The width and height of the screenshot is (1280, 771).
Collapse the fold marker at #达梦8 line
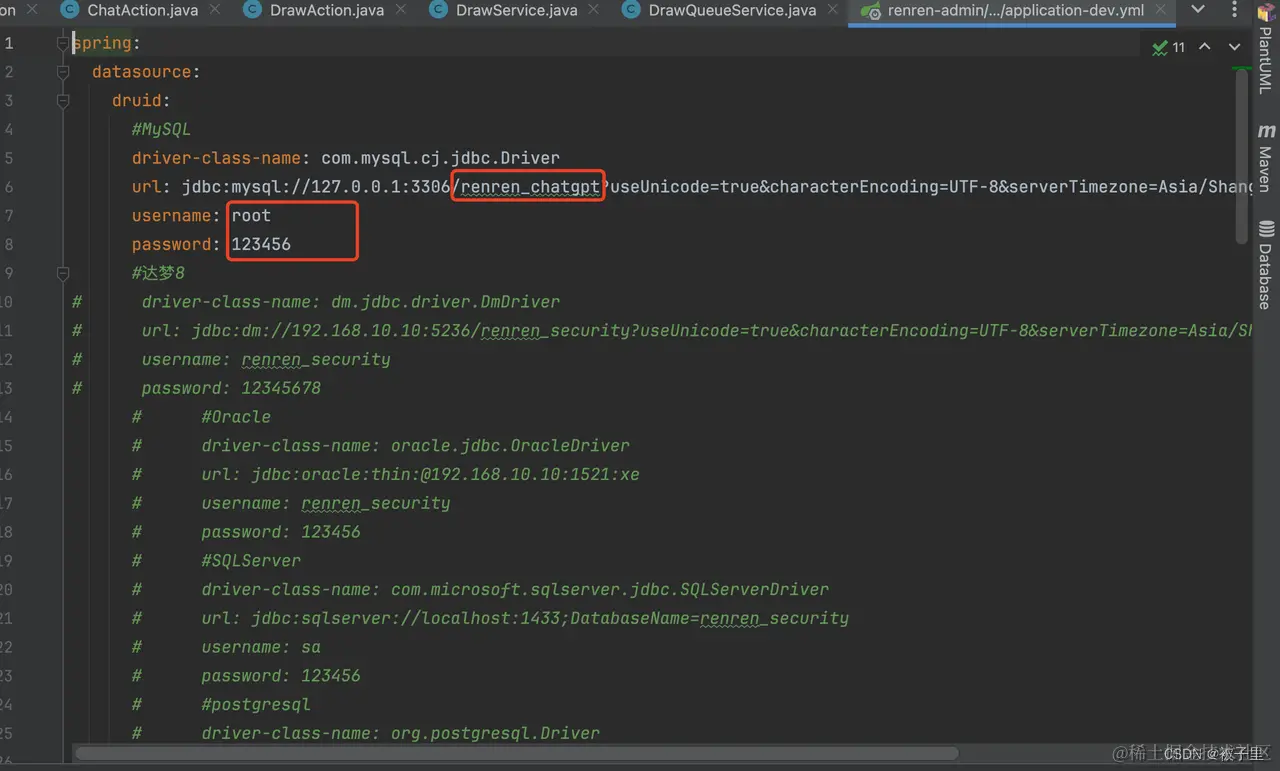click(x=63, y=273)
